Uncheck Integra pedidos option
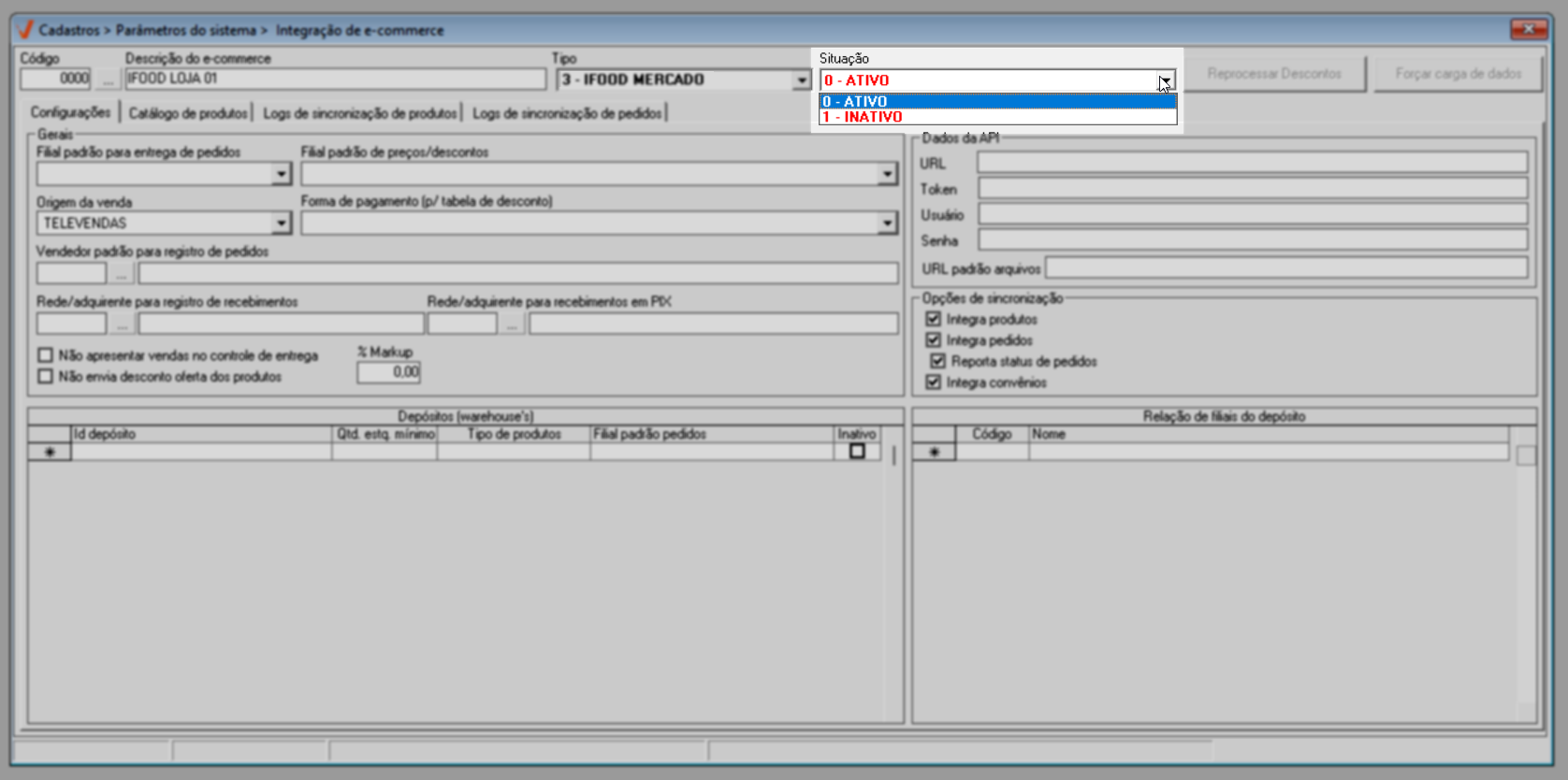Viewport: 1568px width, 780px height. [x=933, y=339]
